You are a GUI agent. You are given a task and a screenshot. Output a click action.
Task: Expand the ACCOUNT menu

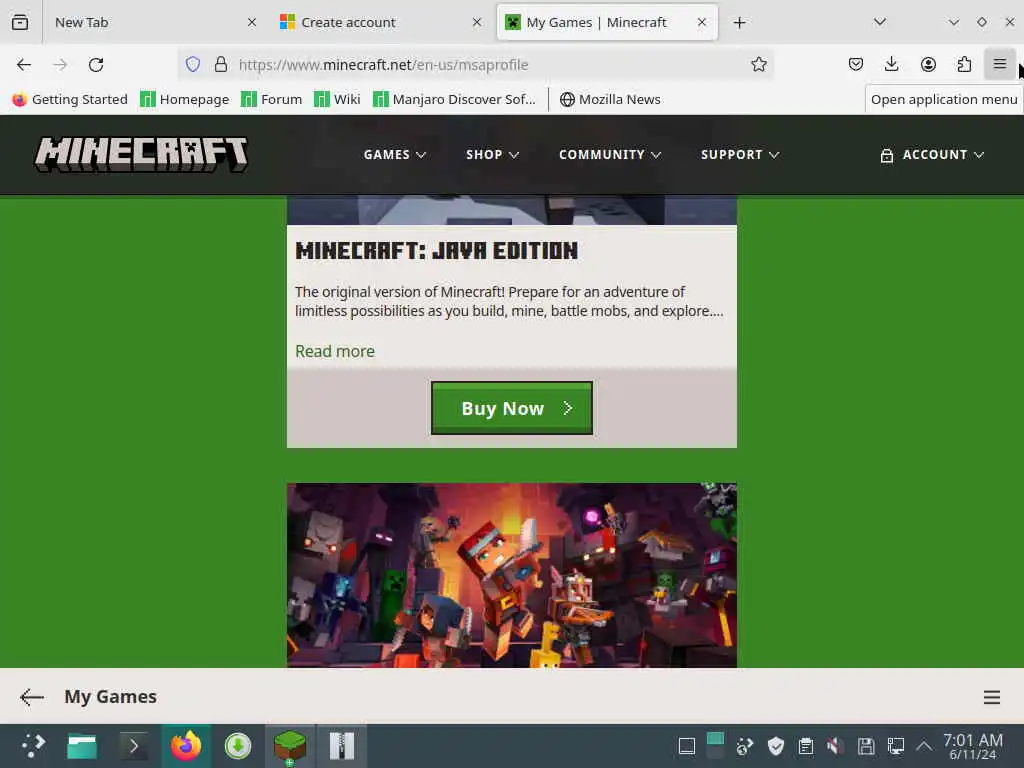pyautogui.click(x=932, y=155)
